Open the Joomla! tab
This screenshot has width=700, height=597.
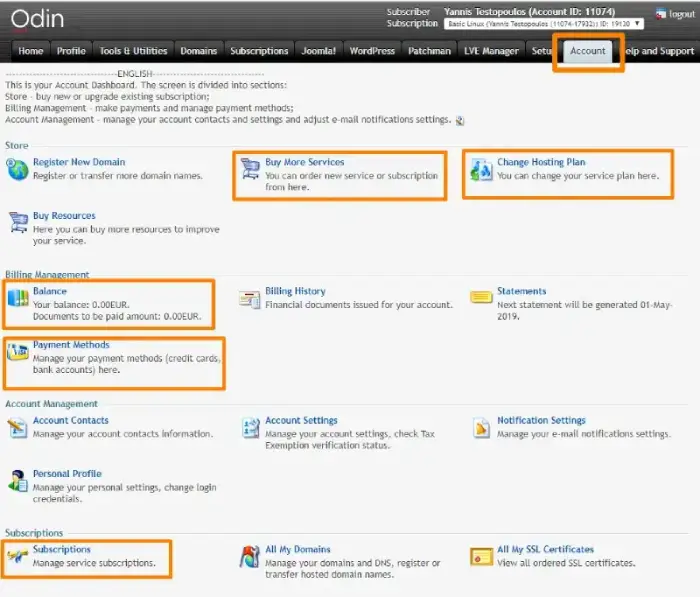coord(319,51)
